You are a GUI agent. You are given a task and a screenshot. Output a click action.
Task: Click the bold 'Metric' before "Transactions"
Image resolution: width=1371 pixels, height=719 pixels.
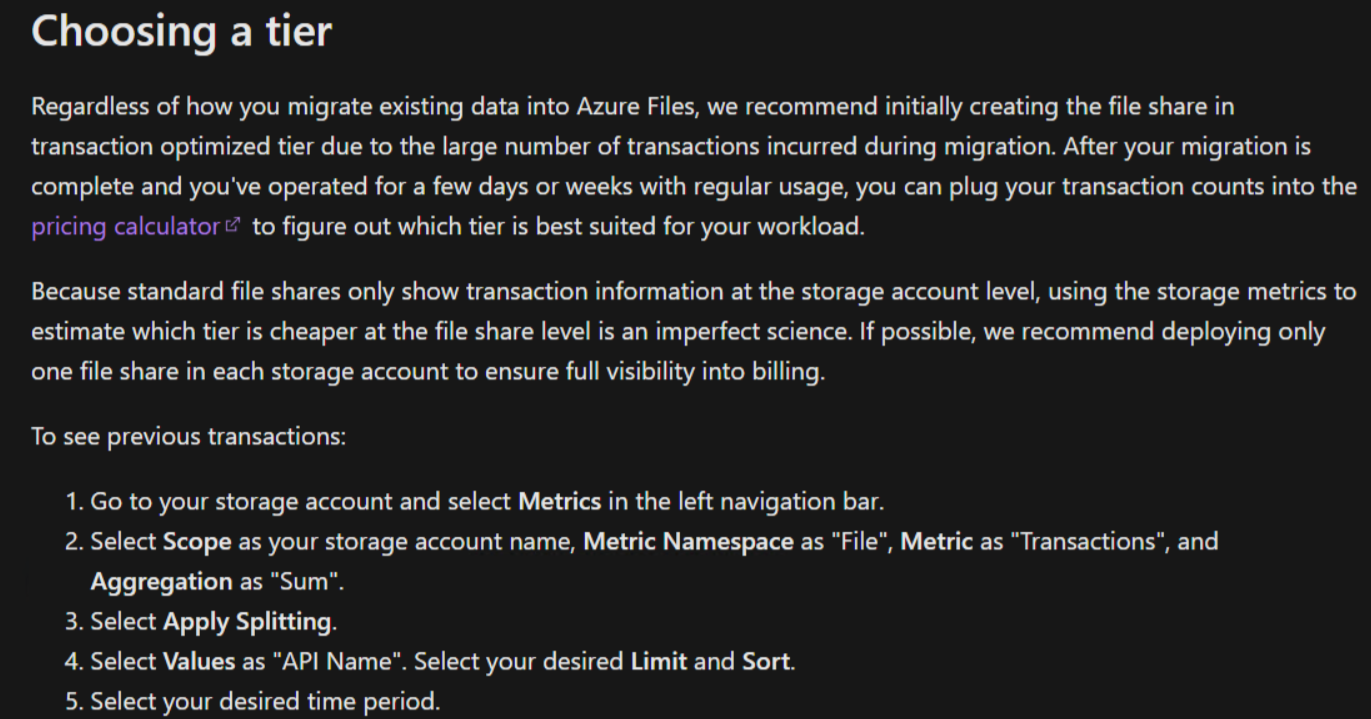click(937, 542)
